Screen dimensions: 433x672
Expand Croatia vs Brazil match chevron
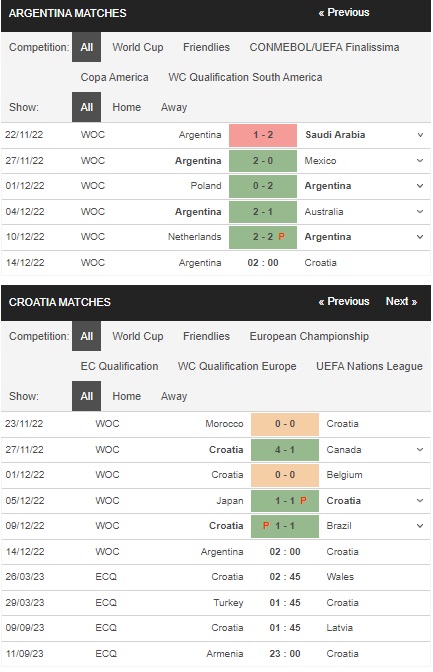pyautogui.click(x=420, y=526)
